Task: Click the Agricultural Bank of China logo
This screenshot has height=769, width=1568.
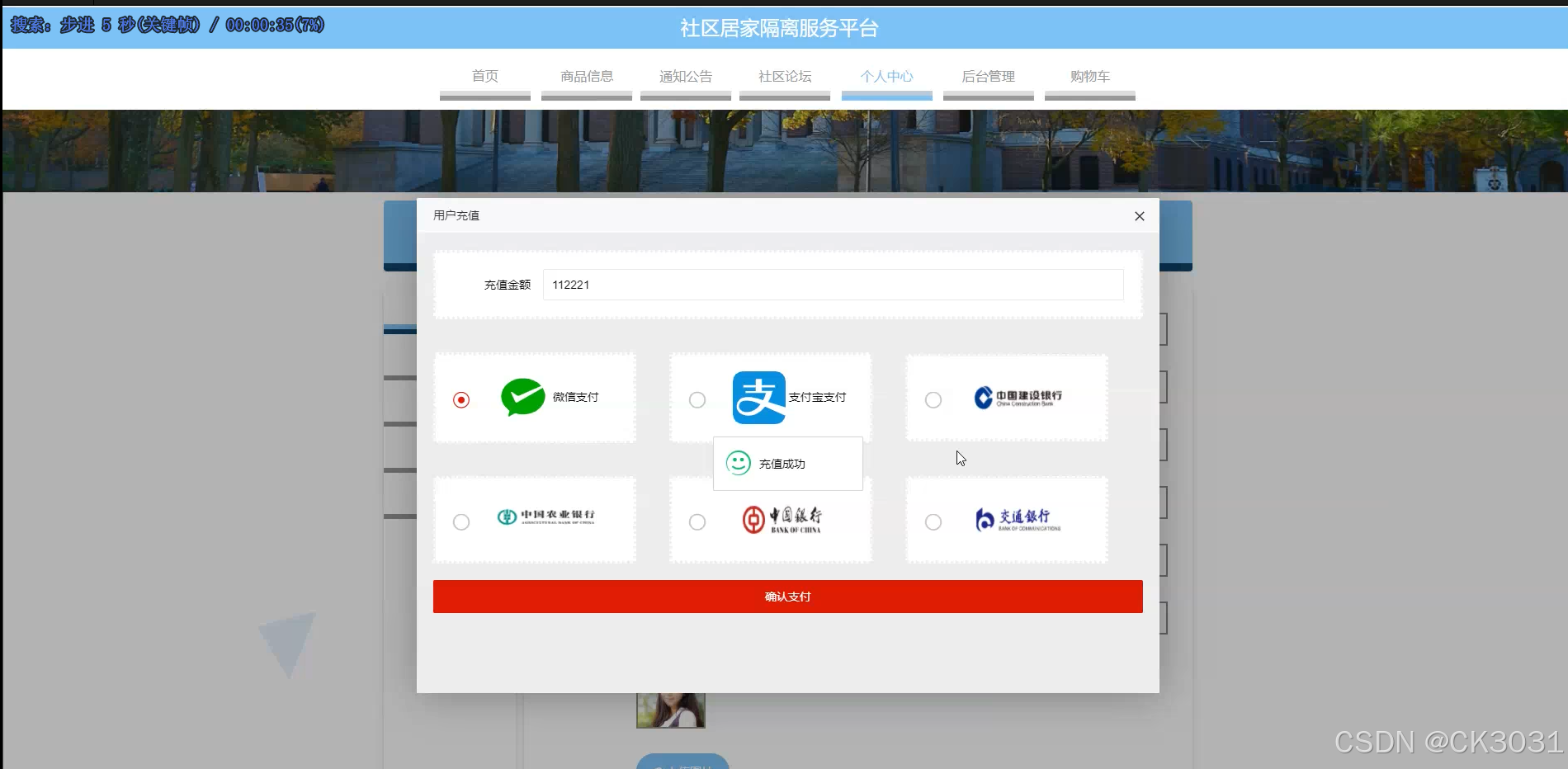Action: 545,517
